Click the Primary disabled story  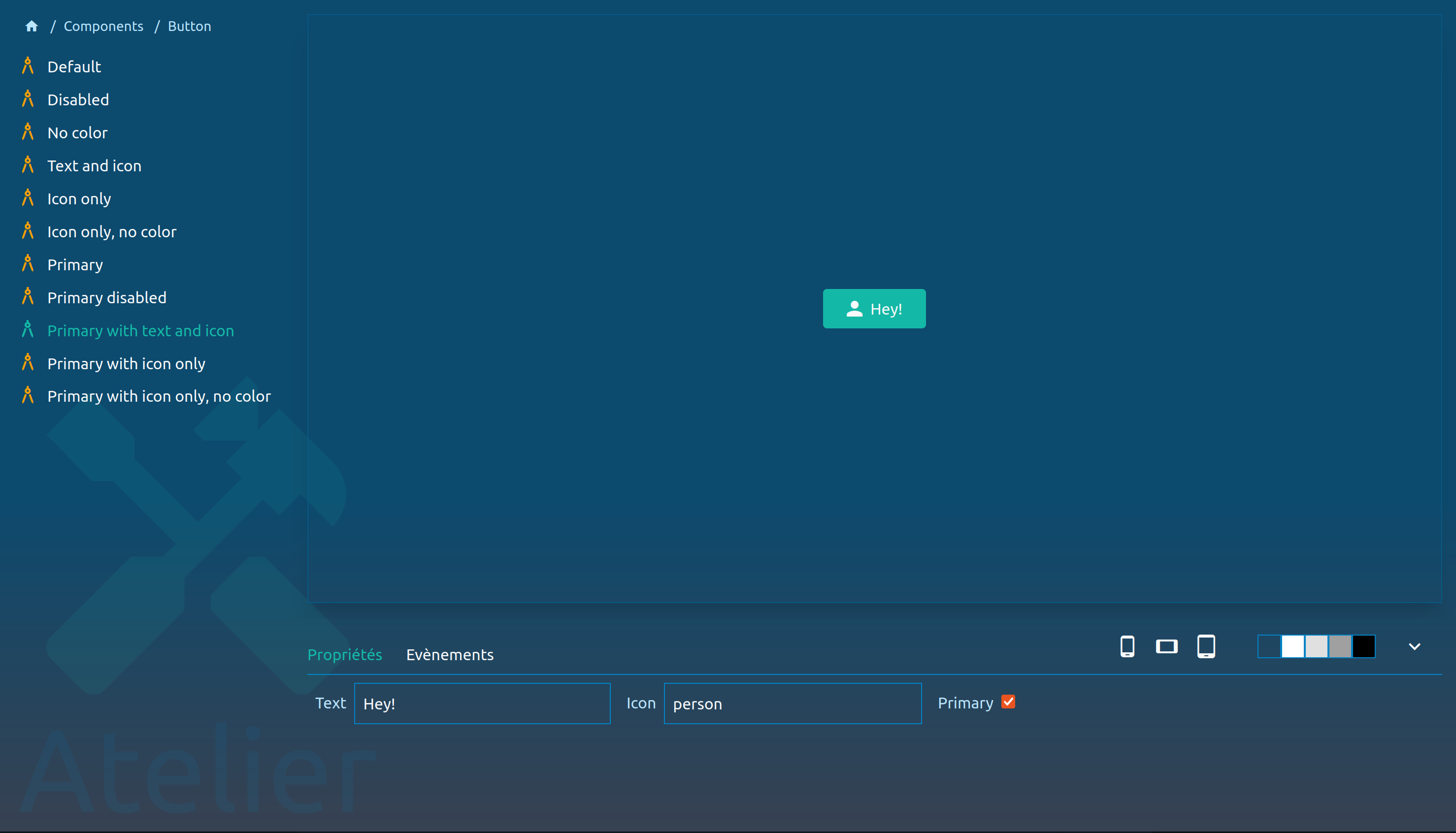[x=107, y=297]
